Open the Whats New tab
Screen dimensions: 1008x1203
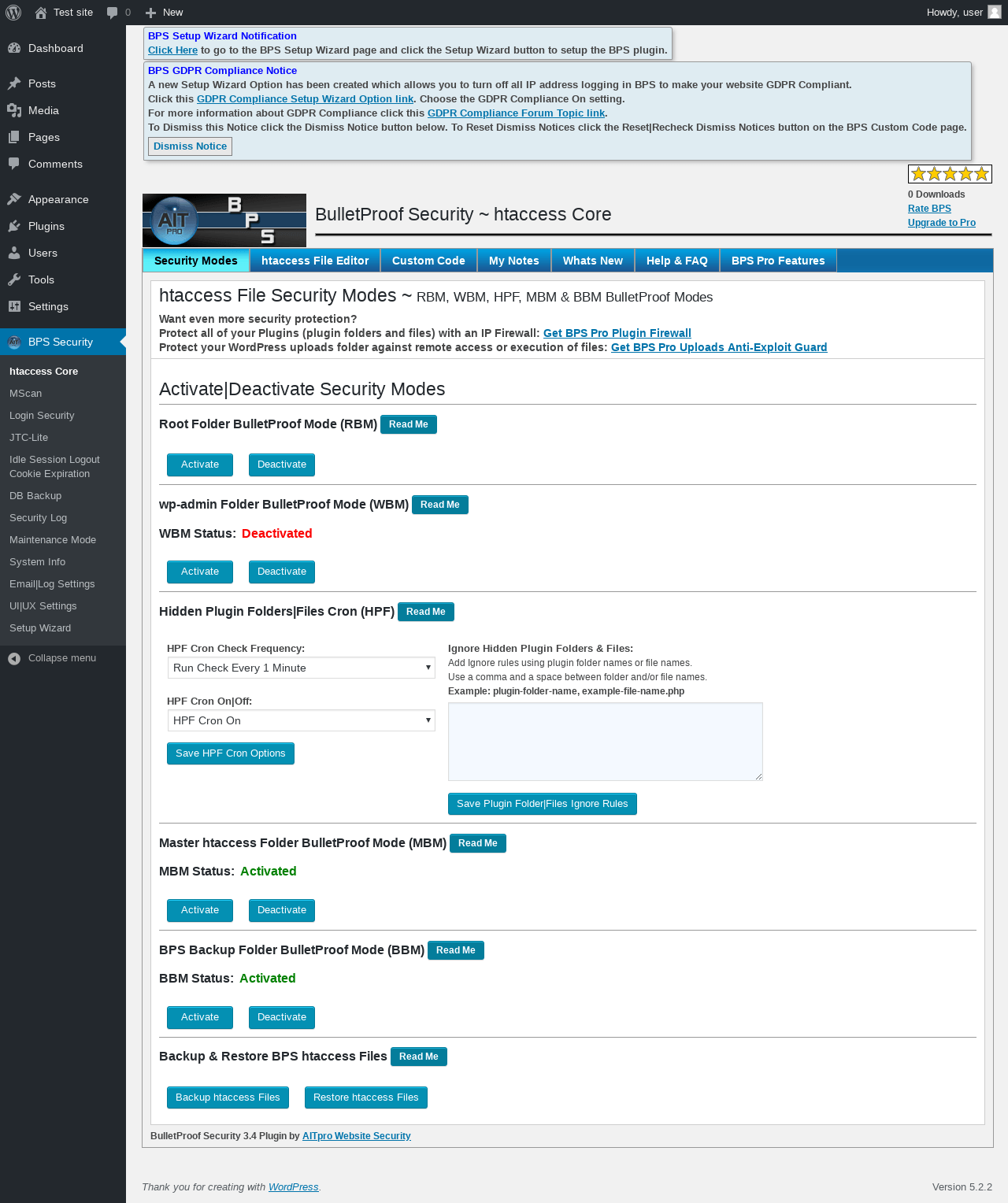point(593,261)
